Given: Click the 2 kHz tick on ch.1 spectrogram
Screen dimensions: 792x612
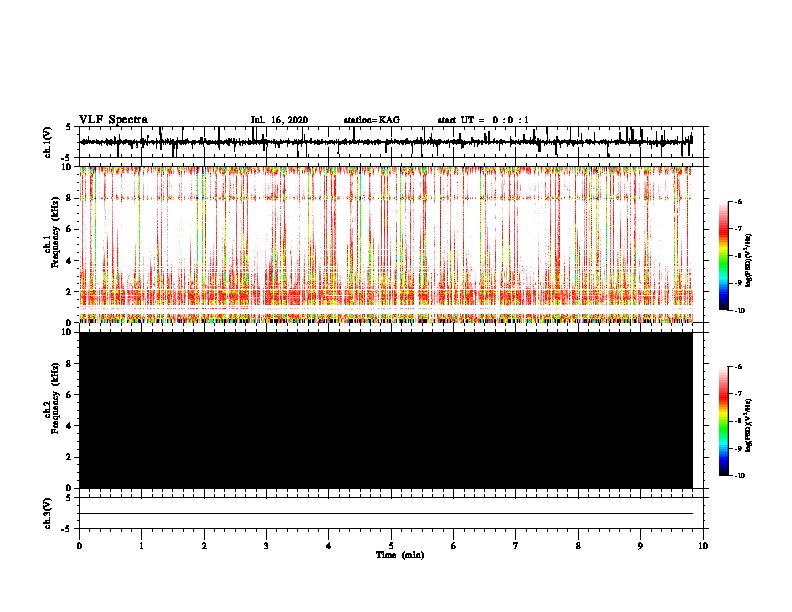Looking at the screenshot, I should click(70, 292).
